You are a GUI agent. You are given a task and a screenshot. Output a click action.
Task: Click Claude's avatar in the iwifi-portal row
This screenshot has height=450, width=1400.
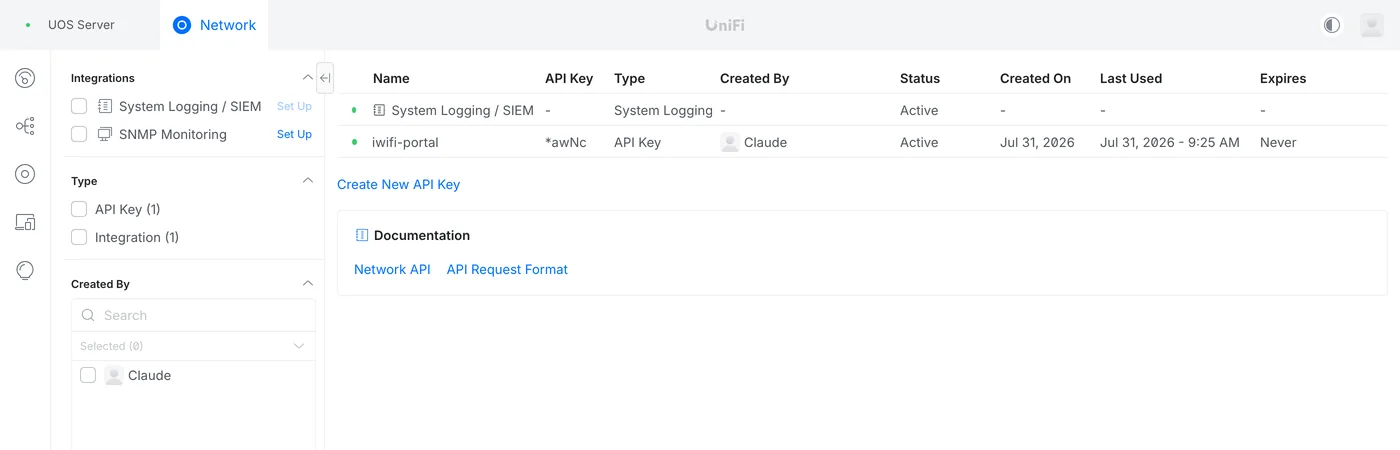(730, 142)
